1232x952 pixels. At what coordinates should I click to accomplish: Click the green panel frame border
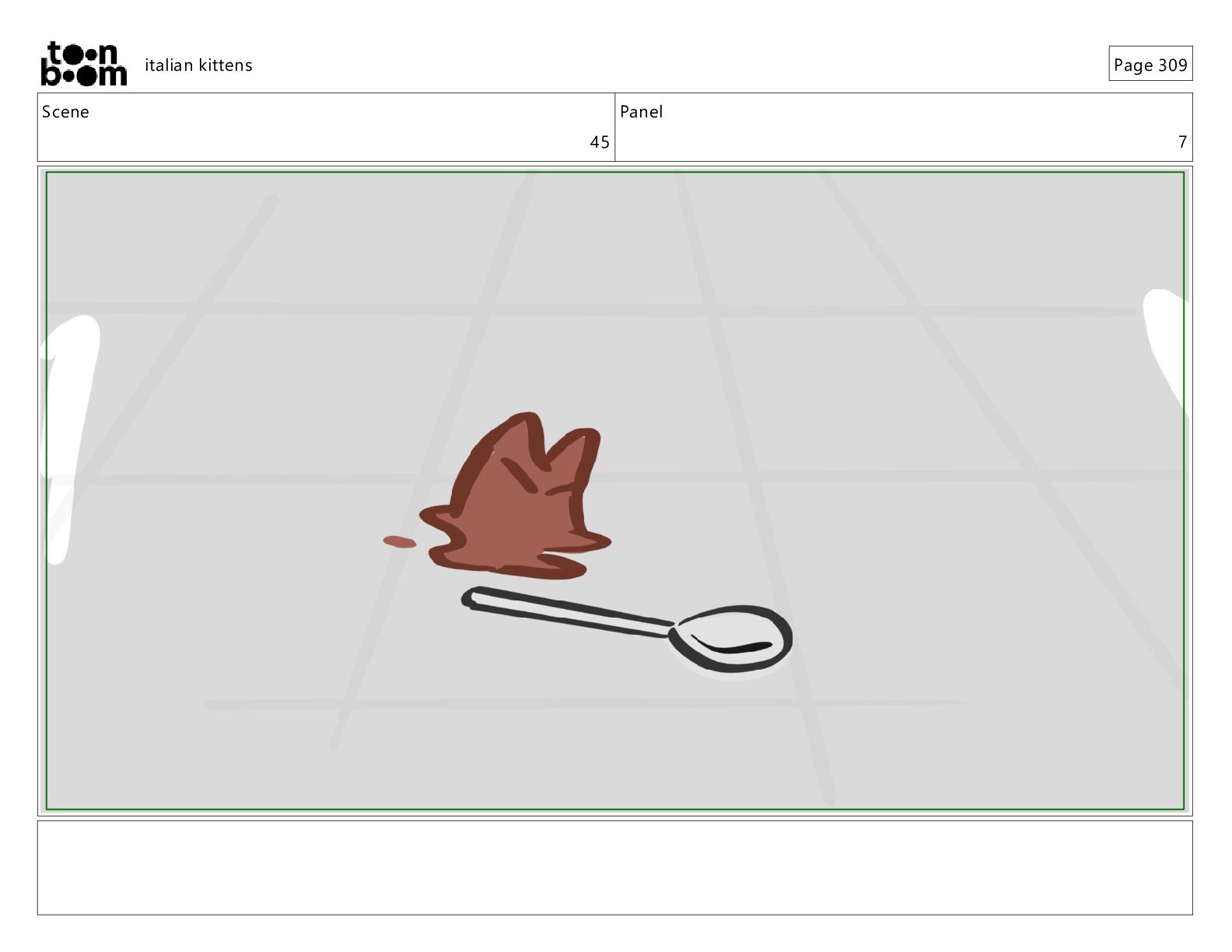[x=614, y=173]
